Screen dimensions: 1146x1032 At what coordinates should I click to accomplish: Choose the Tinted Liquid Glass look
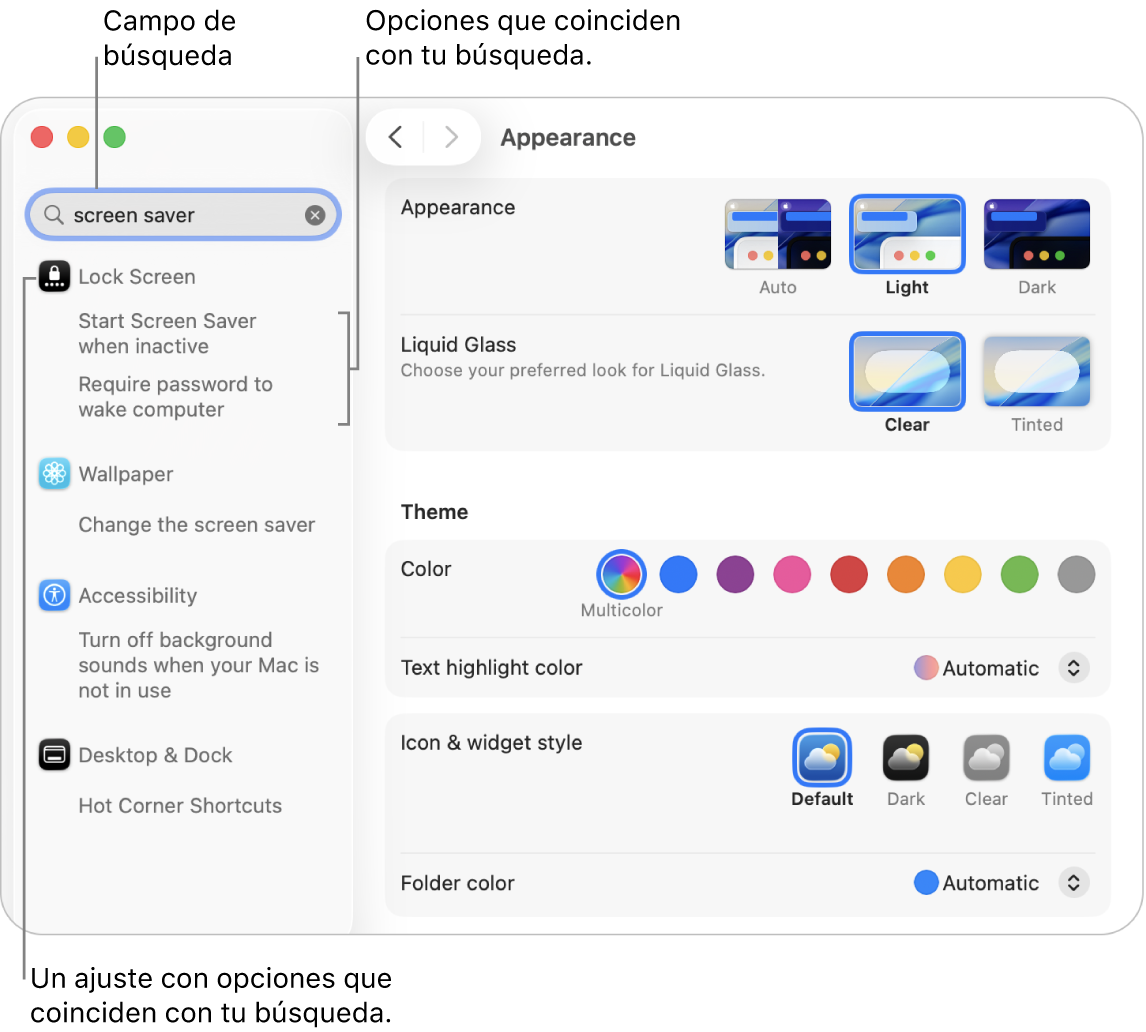click(1036, 372)
